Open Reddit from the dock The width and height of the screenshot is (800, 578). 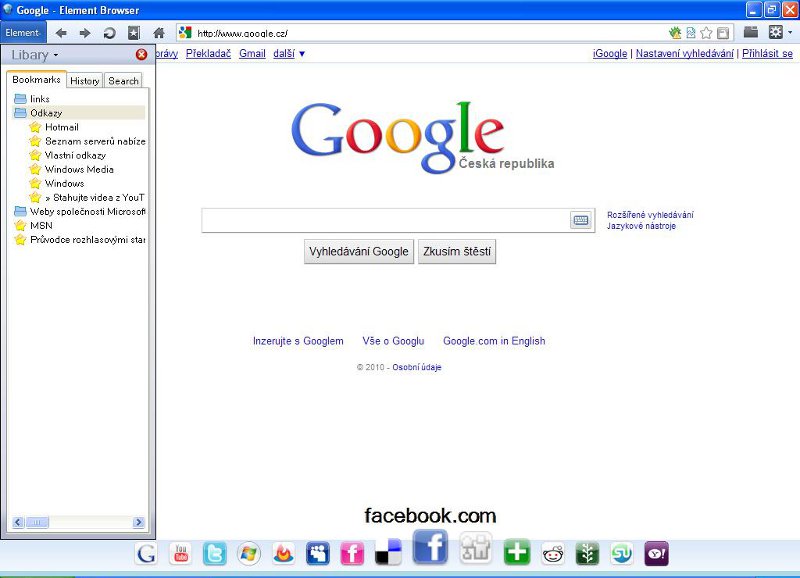coord(553,554)
